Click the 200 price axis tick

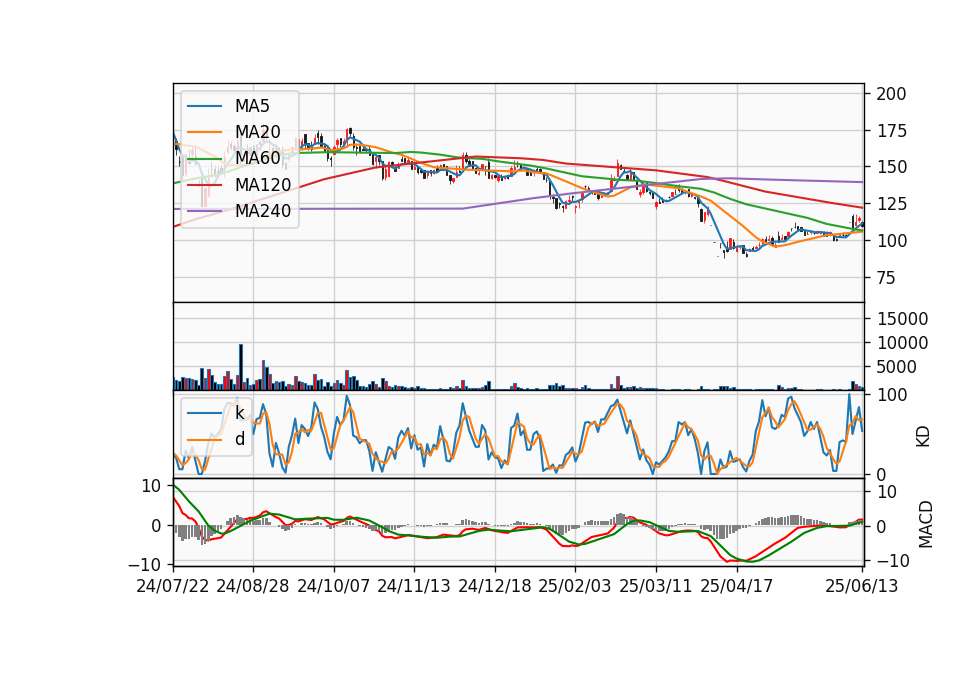(x=891, y=94)
